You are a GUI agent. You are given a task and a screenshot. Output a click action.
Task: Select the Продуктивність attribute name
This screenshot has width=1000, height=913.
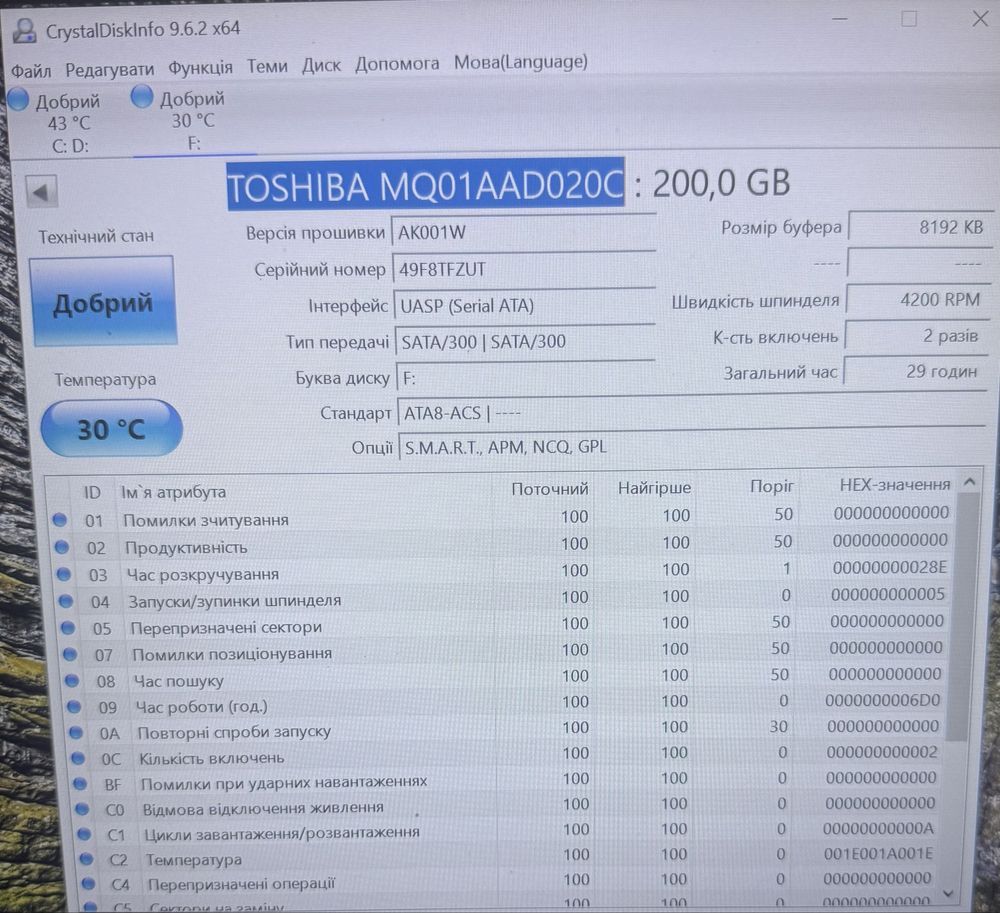(186, 548)
